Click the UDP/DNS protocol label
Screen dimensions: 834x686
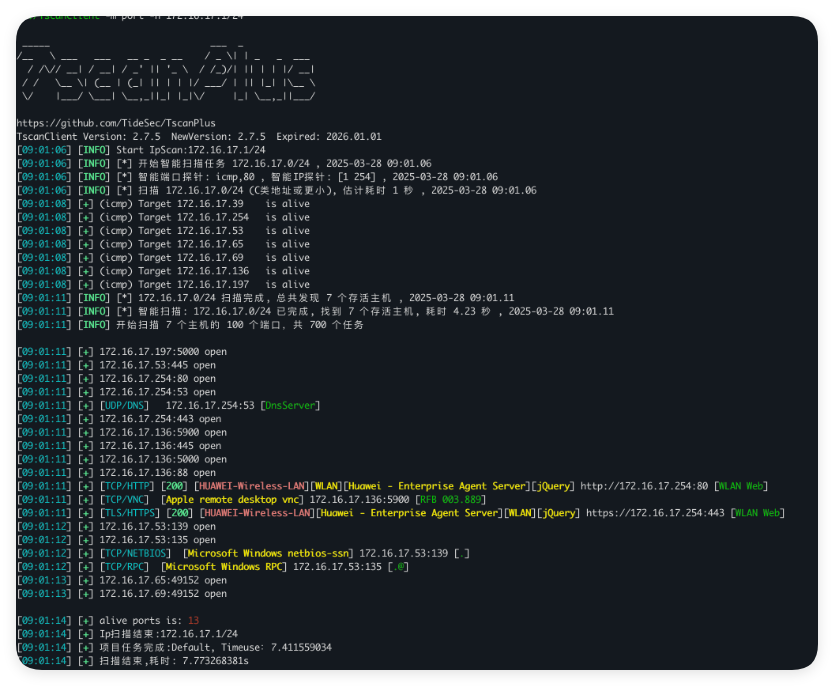click(x=124, y=406)
